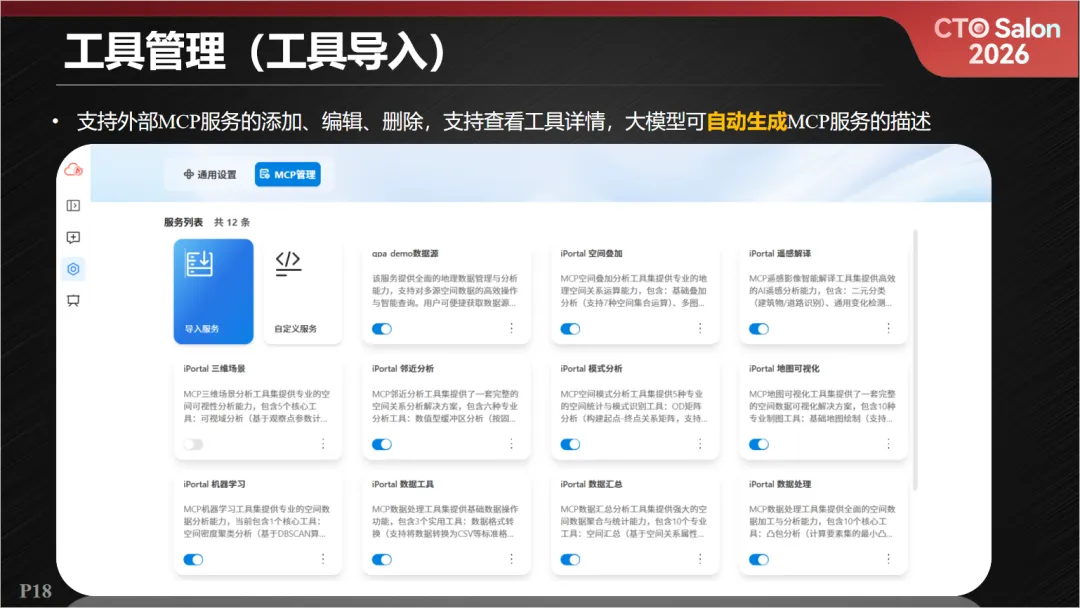Viewport: 1080px width, 608px height.
Task: Disable the iPortal 空间叠加 service switch
Action: pyautogui.click(x=570, y=328)
